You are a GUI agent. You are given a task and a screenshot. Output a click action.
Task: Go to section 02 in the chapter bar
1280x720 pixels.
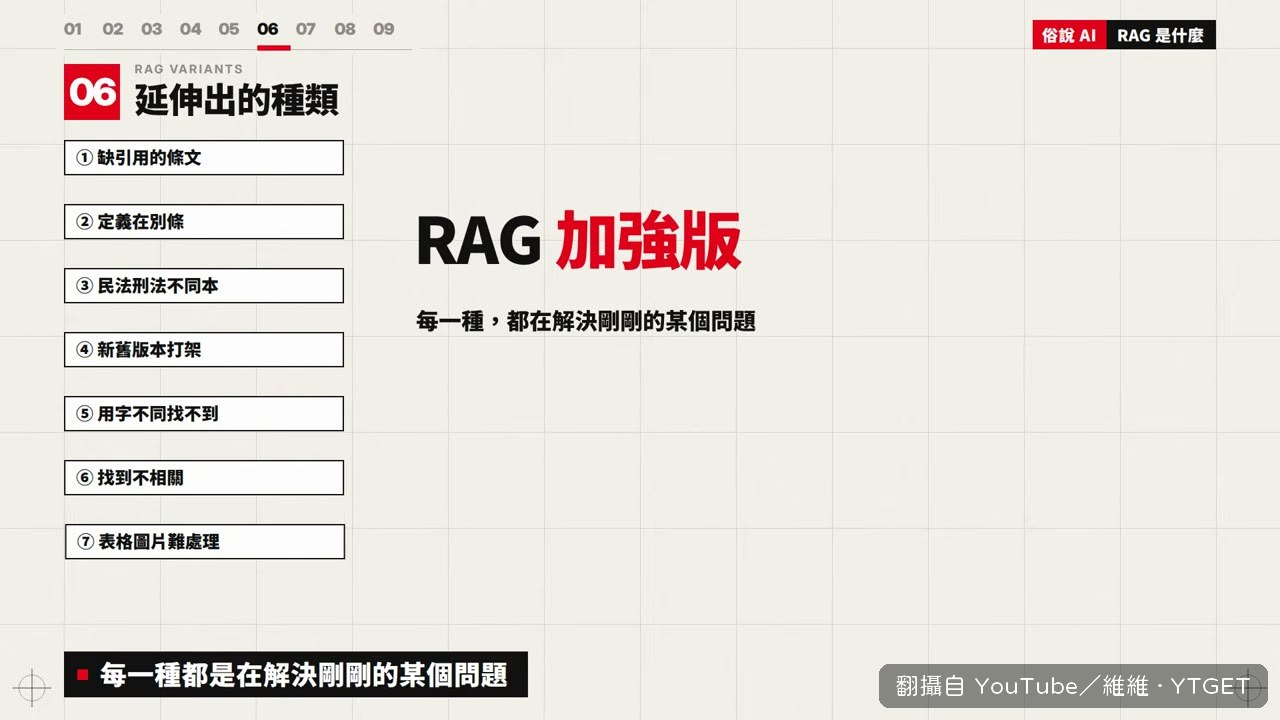click(113, 29)
